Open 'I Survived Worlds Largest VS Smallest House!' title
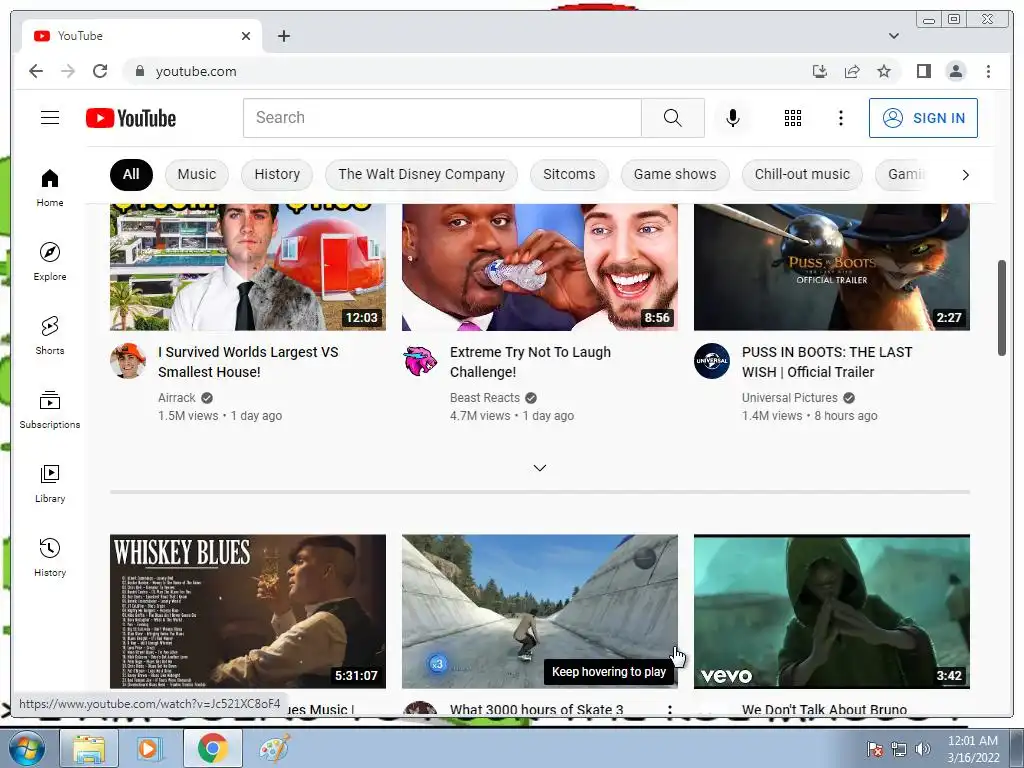The width and height of the screenshot is (1024, 768). click(x=248, y=362)
